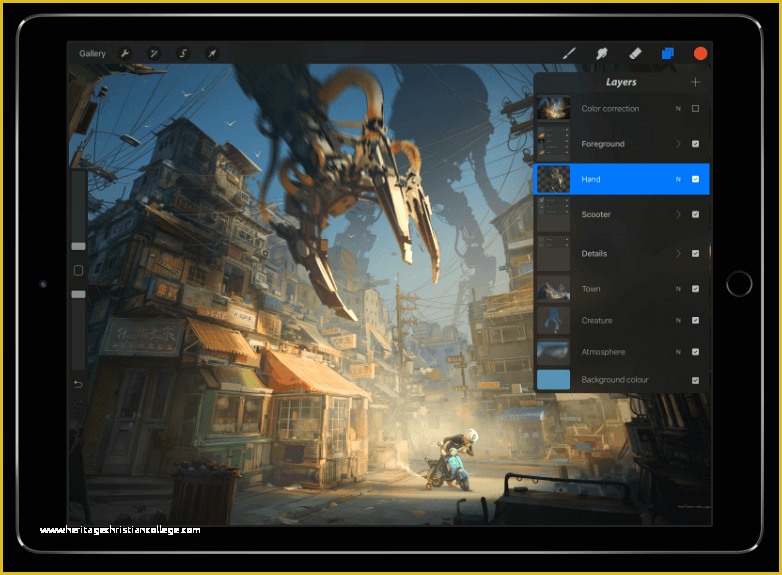
Task: Open blend mode N for Color correction
Action: click(x=678, y=108)
